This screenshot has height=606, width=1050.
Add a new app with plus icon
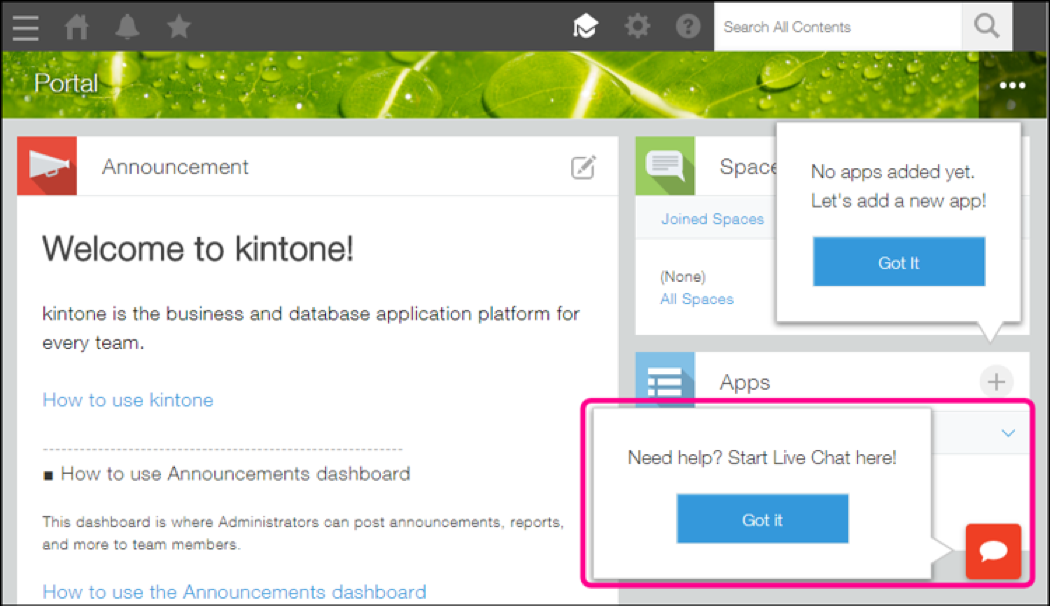click(996, 381)
